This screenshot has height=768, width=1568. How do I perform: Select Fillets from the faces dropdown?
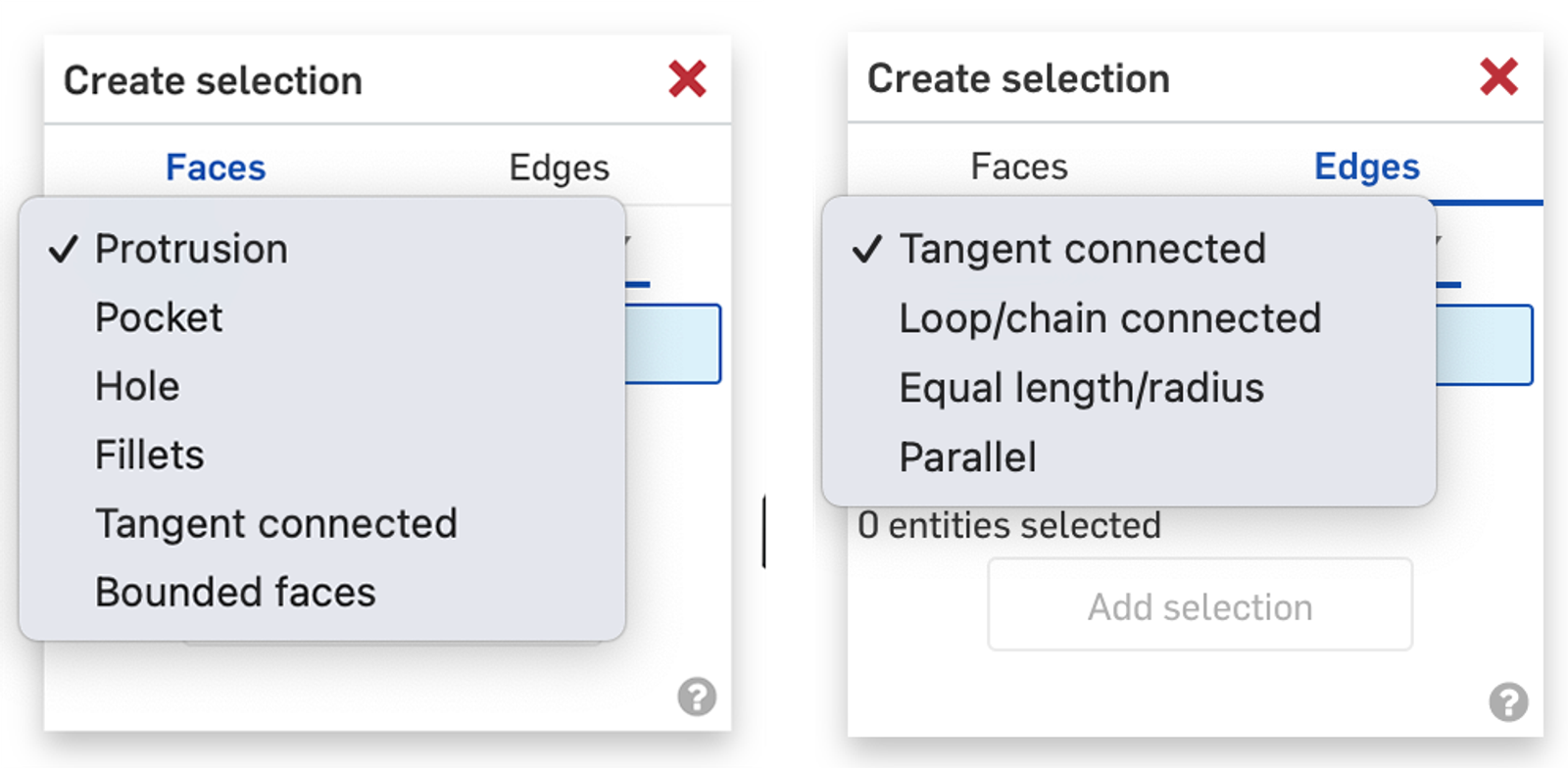pos(150,454)
